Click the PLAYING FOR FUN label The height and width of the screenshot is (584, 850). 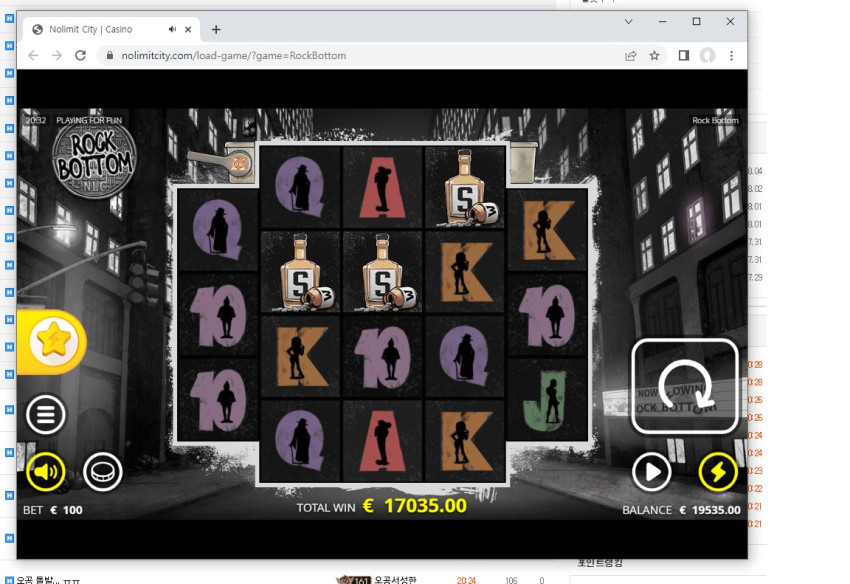(89, 120)
